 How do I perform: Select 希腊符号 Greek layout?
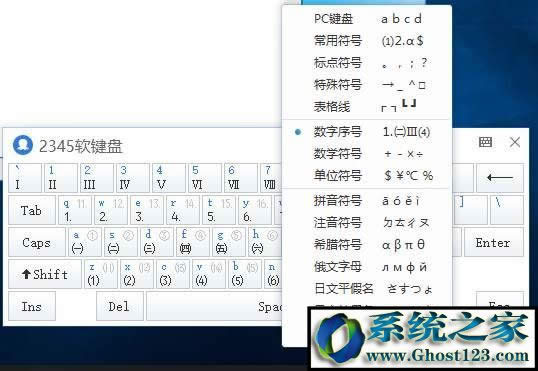tap(366, 245)
